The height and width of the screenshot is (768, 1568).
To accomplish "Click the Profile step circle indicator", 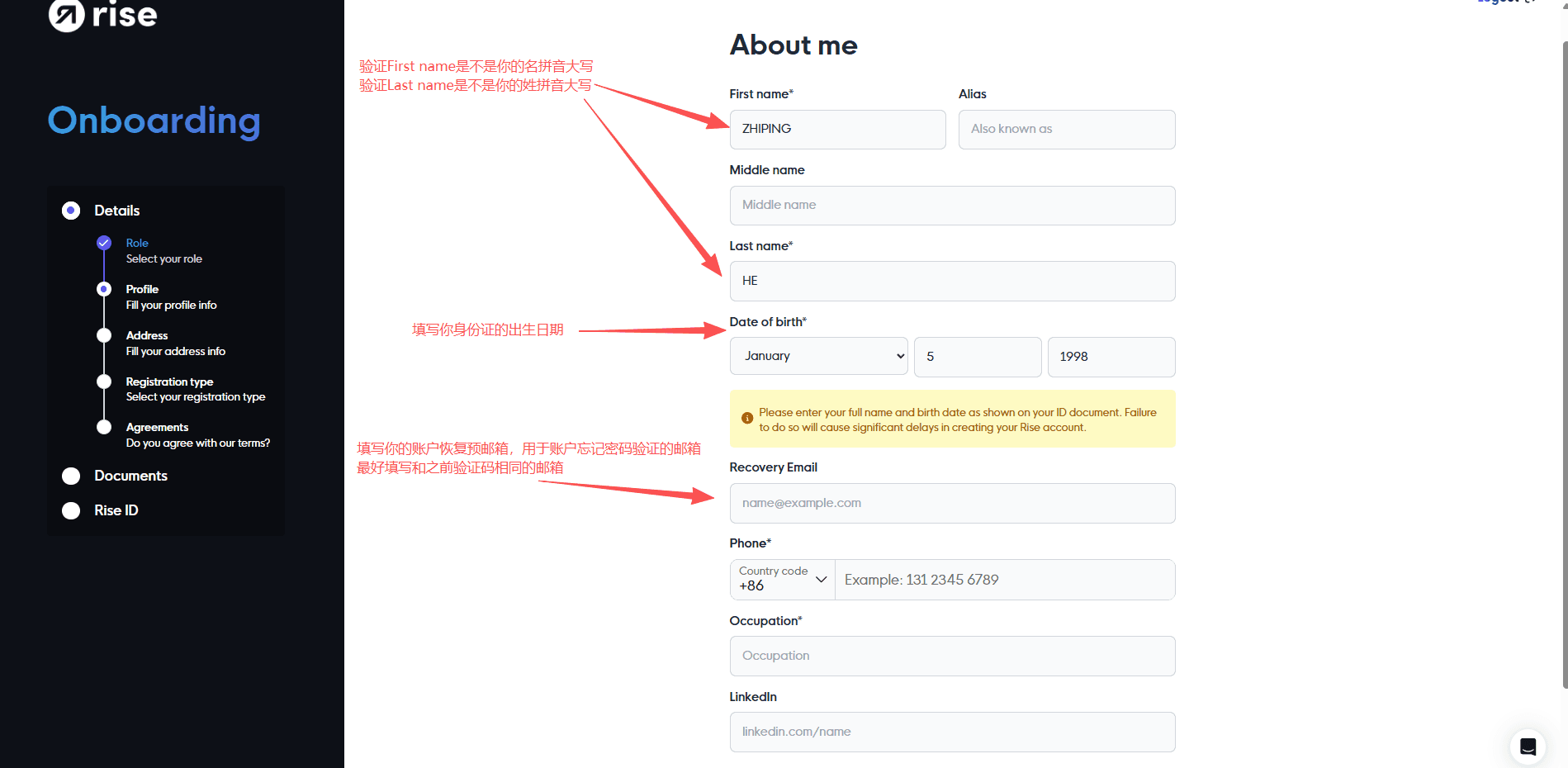I will 104,289.
